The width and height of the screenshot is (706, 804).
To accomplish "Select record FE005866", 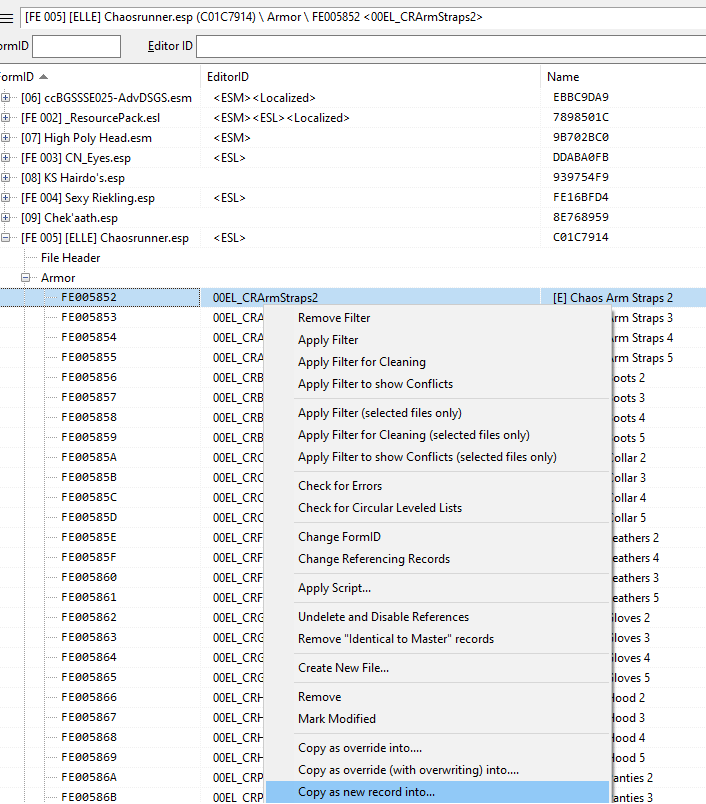I will [89, 697].
